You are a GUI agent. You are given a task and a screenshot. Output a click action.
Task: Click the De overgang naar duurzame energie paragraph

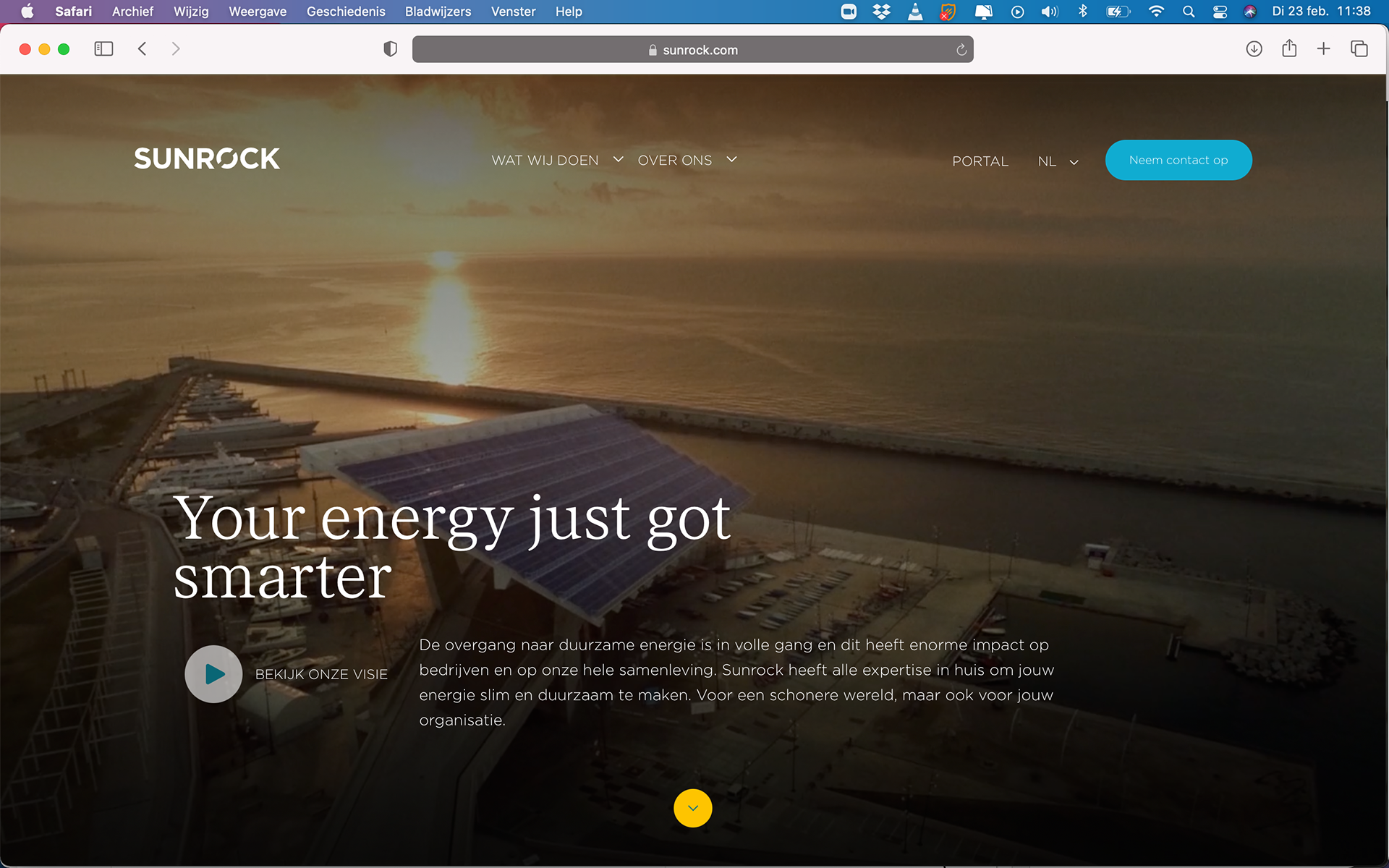(x=736, y=682)
